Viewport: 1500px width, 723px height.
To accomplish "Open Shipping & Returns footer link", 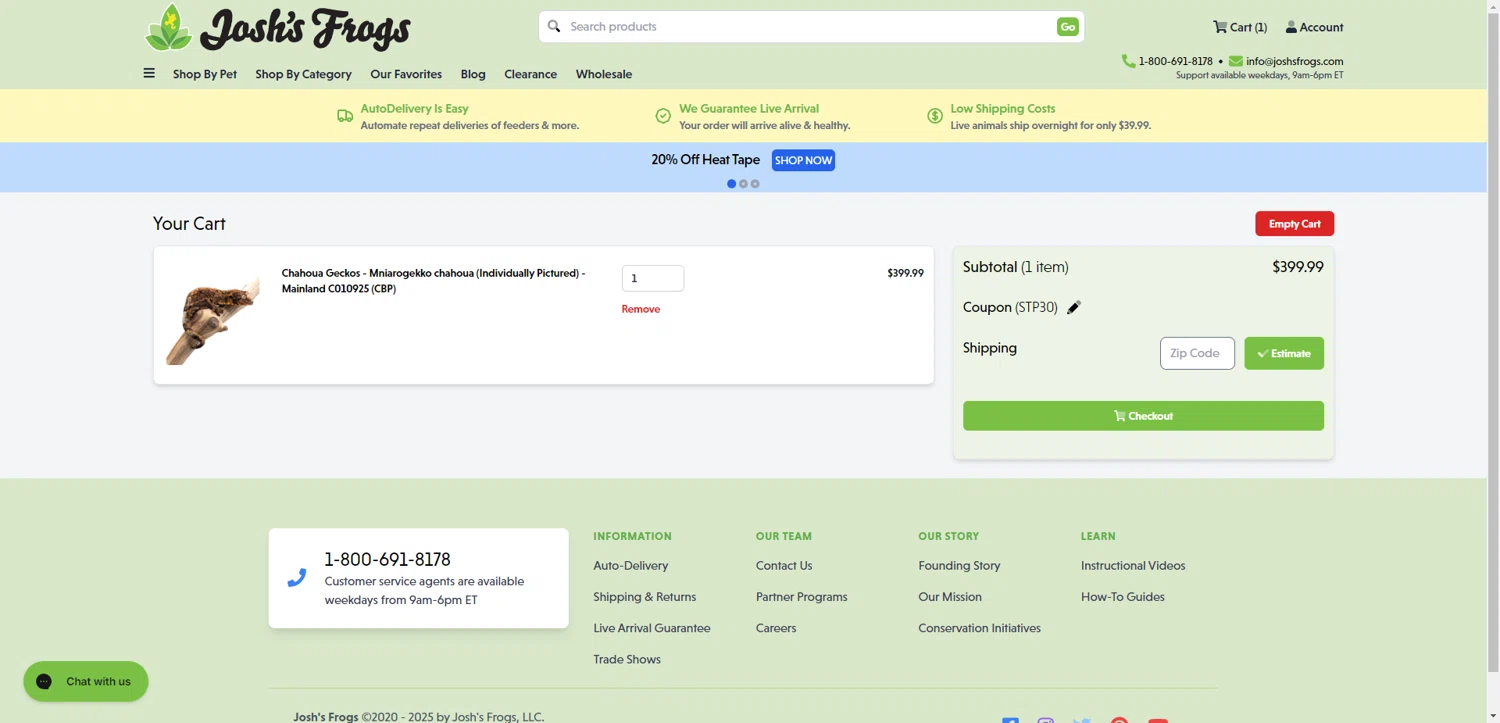I will tap(645, 597).
